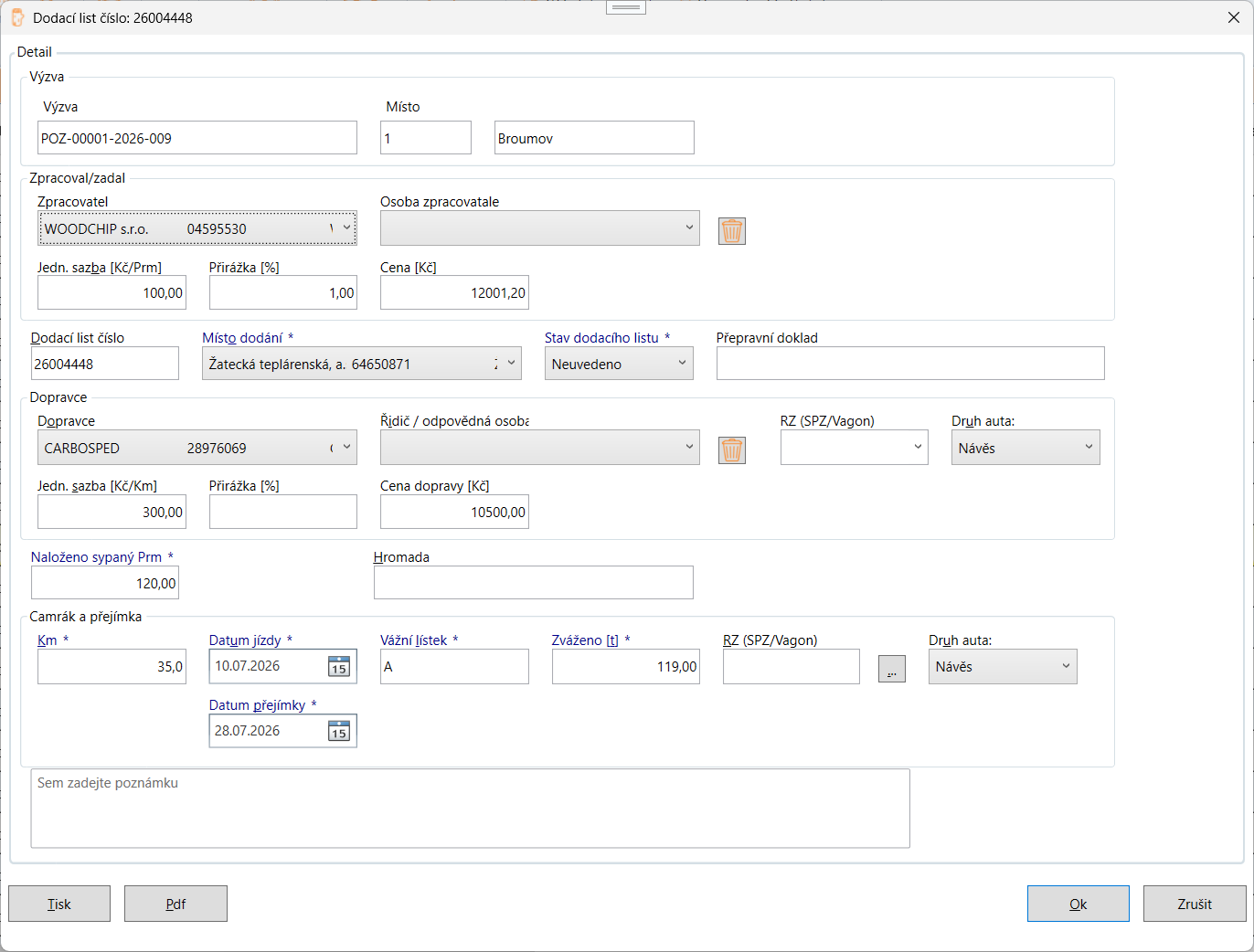Focus the Km field
Viewport: 1254px width, 952px height.
coord(112,666)
